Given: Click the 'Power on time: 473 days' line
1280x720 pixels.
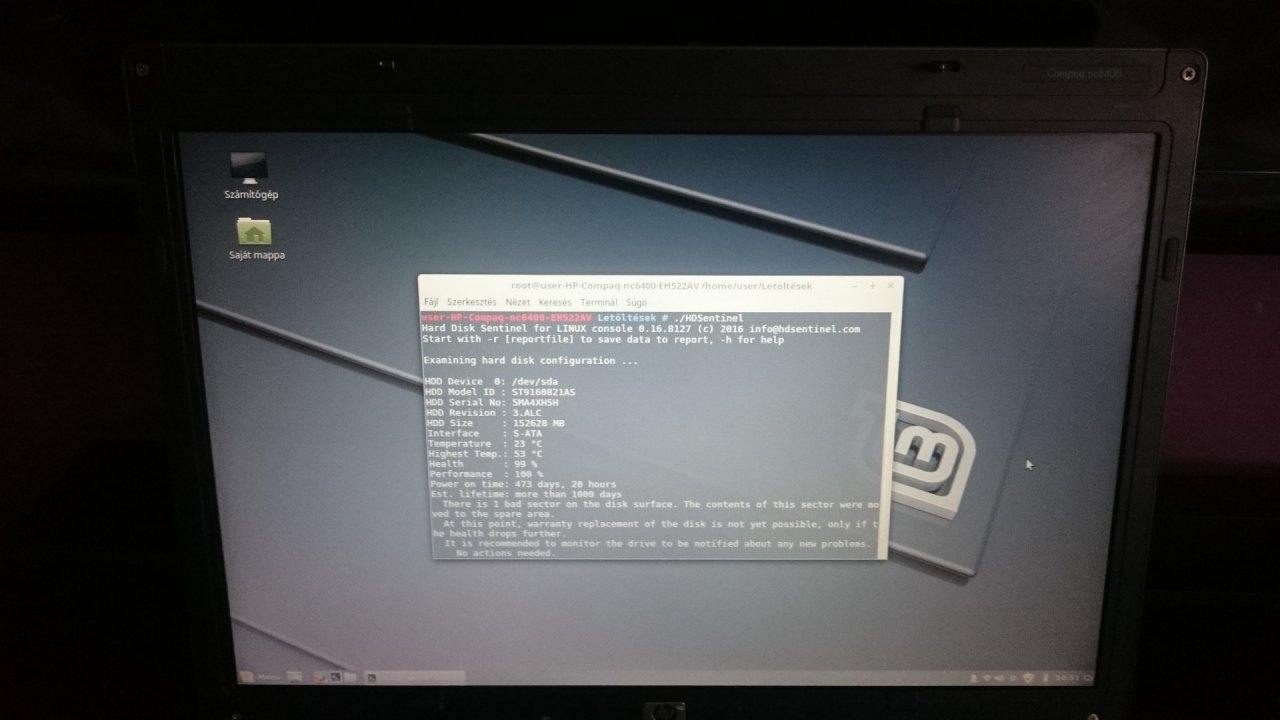Looking at the screenshot, I should pyautogui.click(x=523, y=484).
